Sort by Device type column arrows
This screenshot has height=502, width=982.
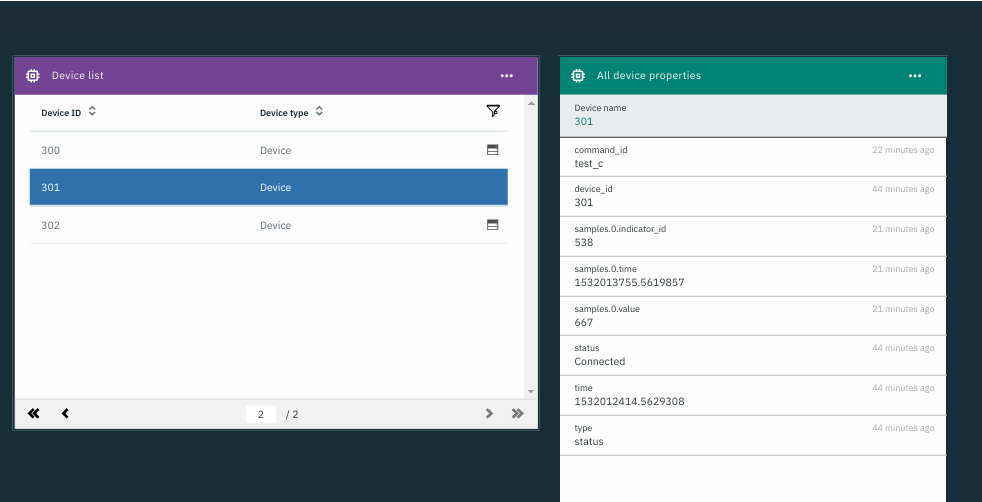coord(319,111)
